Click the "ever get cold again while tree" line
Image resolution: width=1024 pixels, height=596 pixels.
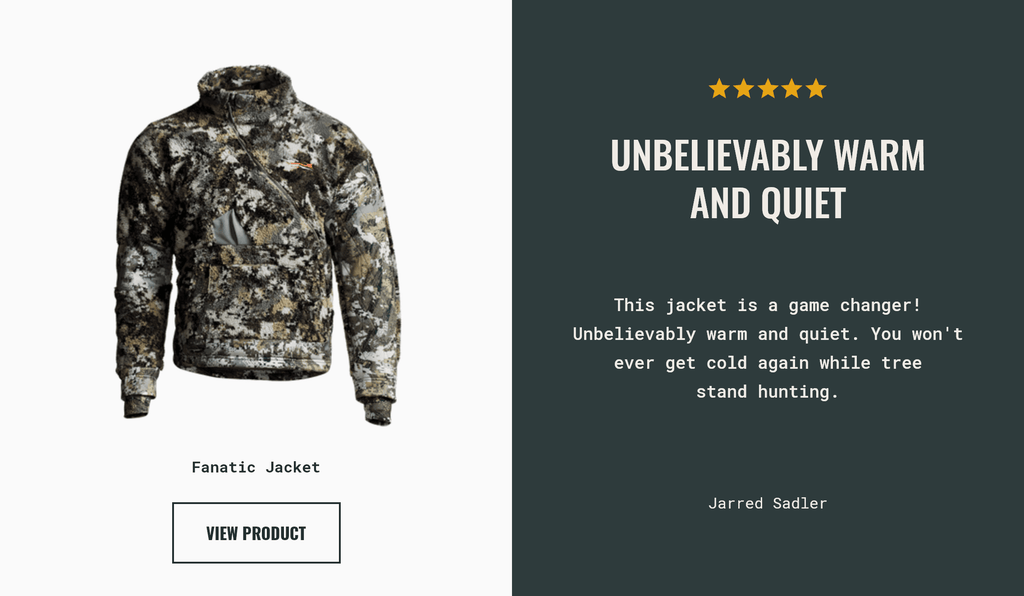pyautogui.click(x=767, y=363)
